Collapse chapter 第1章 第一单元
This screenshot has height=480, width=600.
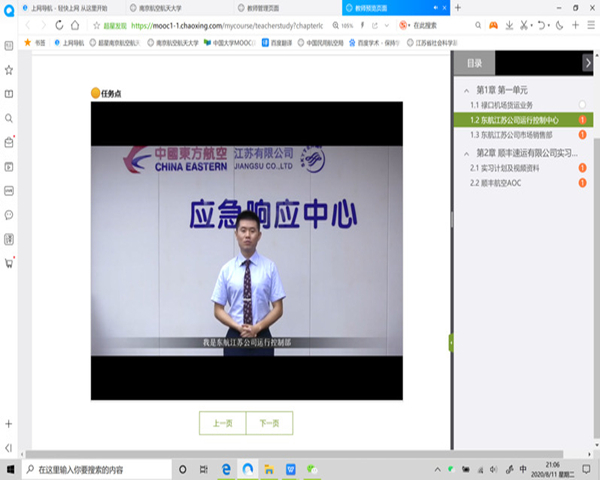(467, 90)
